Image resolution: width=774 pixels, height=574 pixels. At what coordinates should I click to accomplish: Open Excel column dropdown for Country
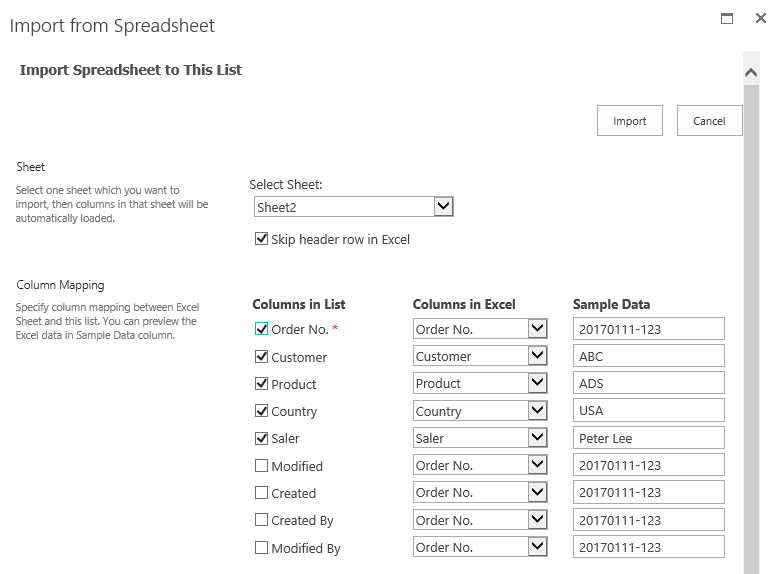click(538, 411)
